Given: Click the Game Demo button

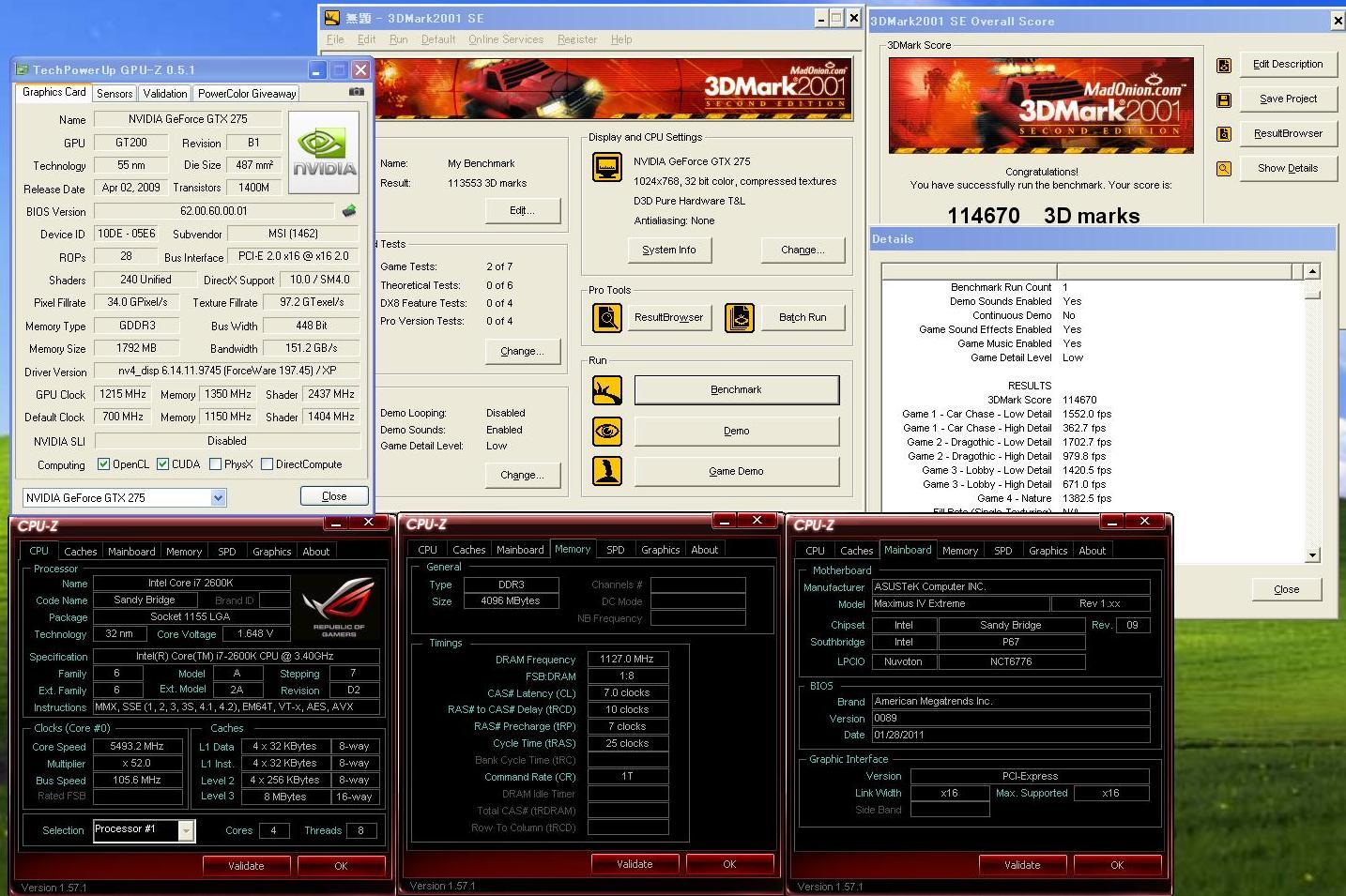Looking at the screenshot, I should pyautogui.click(x=737, y=471).
